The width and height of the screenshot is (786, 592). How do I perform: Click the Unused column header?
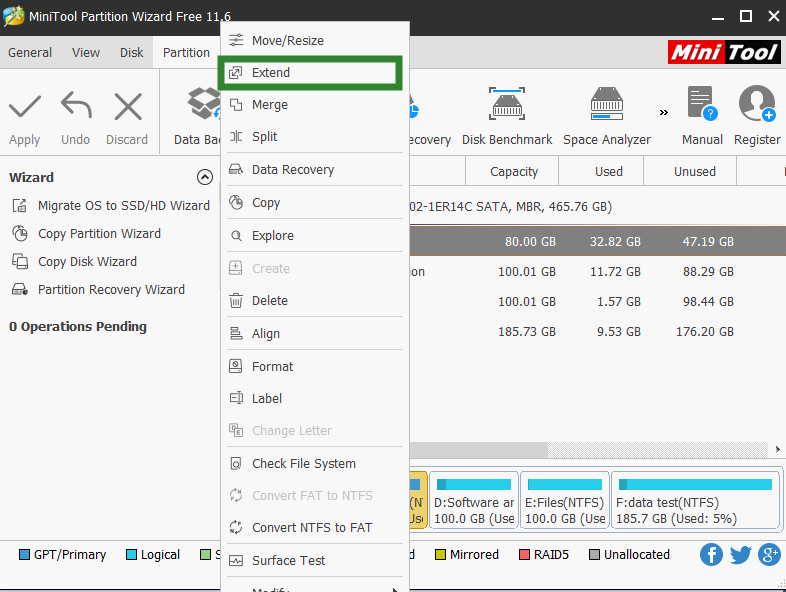[x=690, y=171]
